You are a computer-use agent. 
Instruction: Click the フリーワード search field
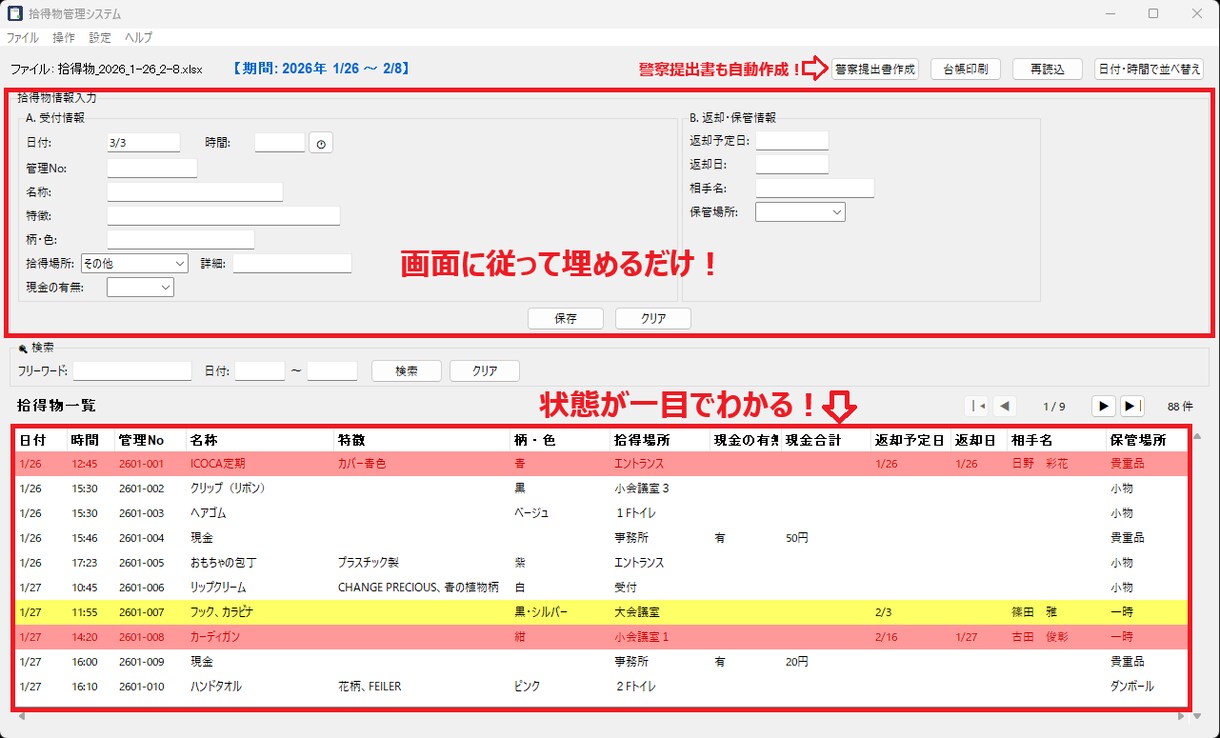click(x=132, y=371)
